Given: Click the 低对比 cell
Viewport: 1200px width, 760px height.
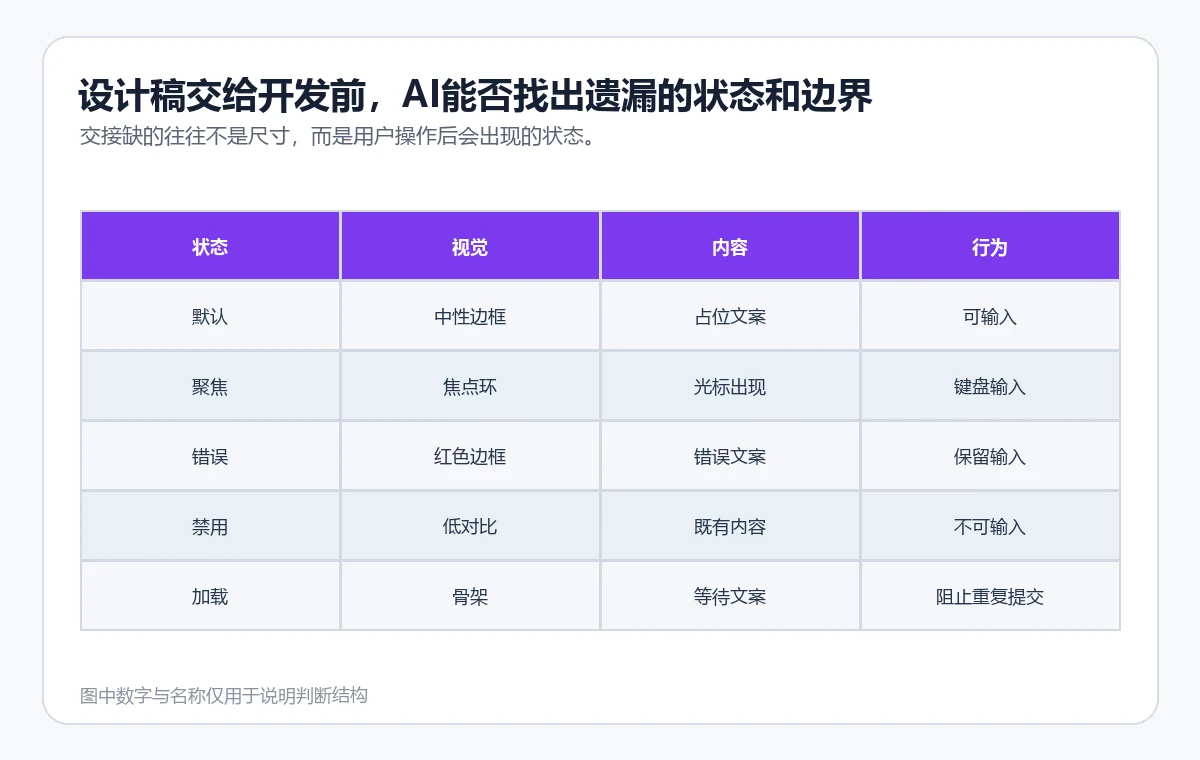Looking at the screenshot, I should tap(470, 526).
